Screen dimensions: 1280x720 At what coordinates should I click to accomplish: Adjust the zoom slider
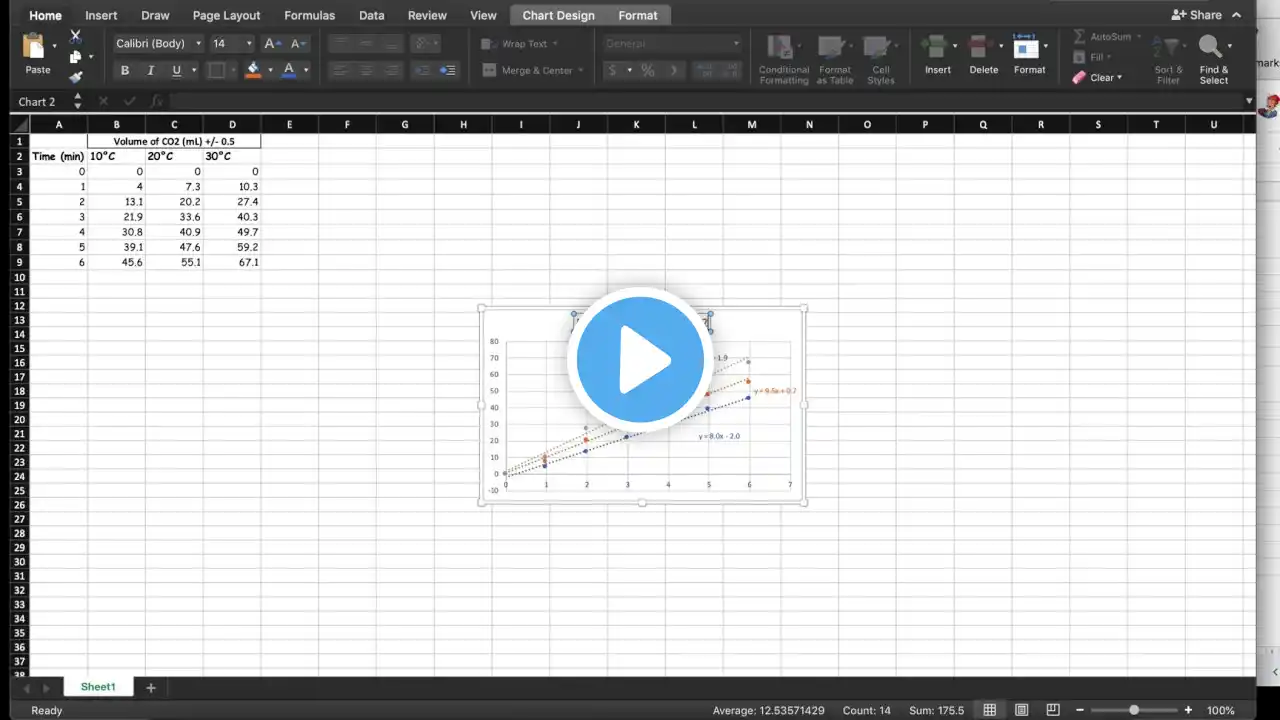pos(1133,710)
